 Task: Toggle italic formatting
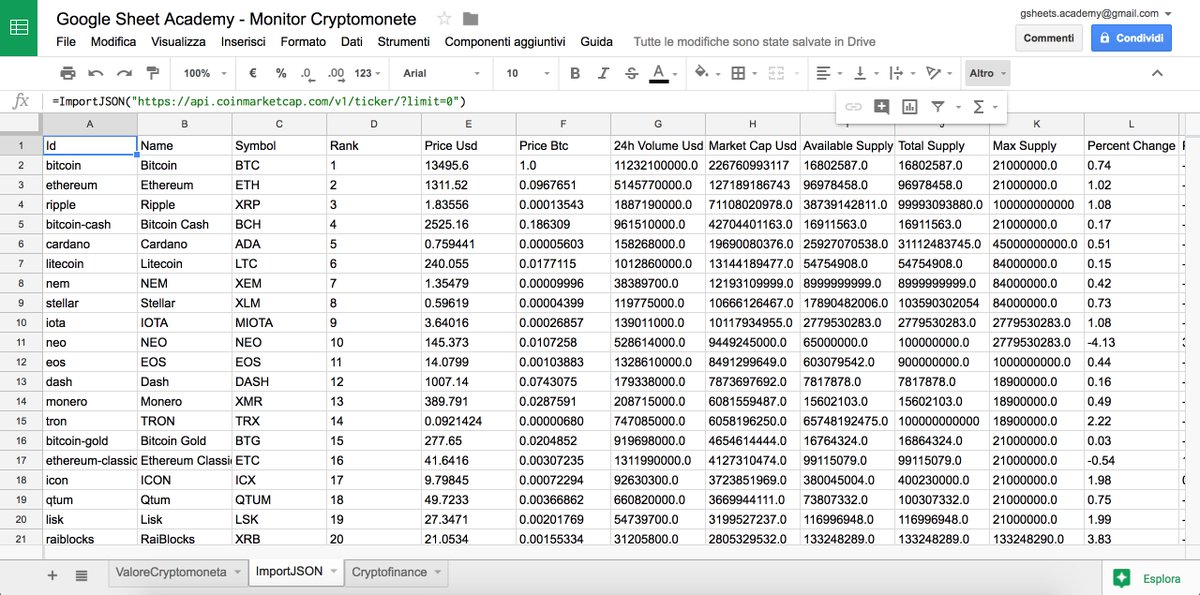(x=603, y=73)
